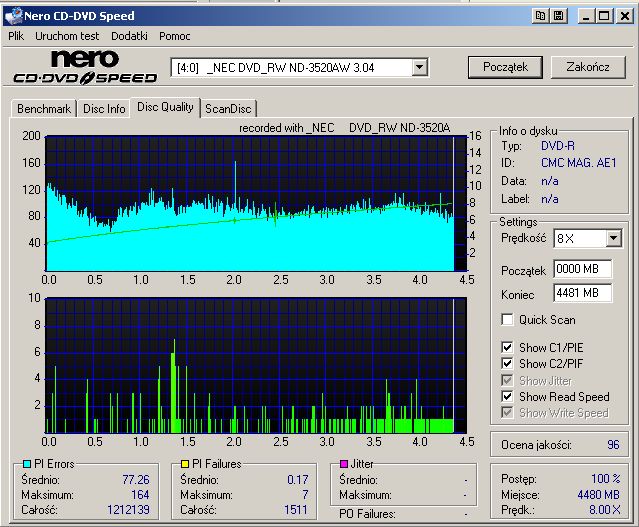Click the PI Failures total 1511
Viewport: 639px width, 527px height.
tap(295, 509)
